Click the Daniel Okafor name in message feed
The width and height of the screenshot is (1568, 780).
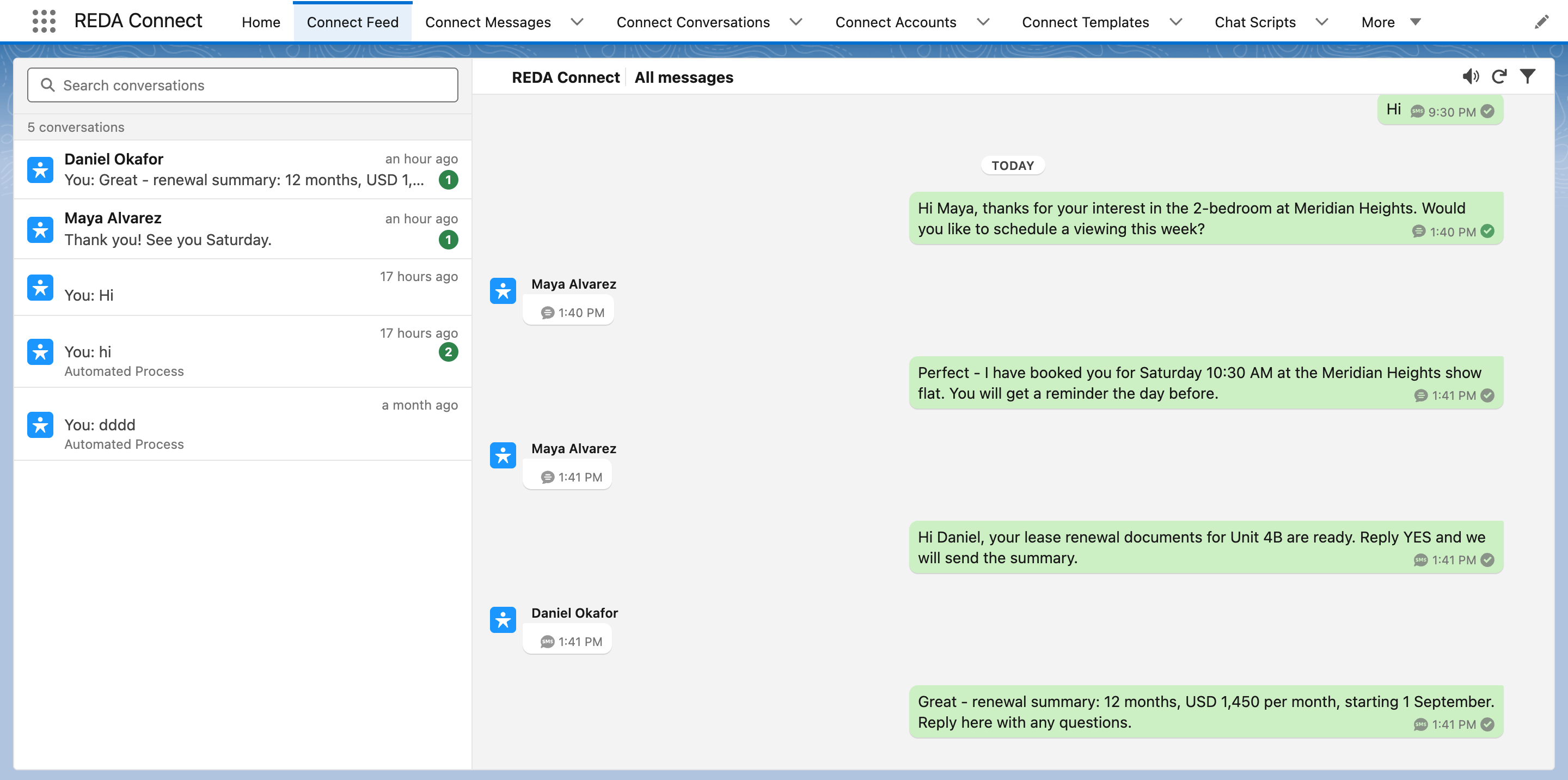[574, 613]
